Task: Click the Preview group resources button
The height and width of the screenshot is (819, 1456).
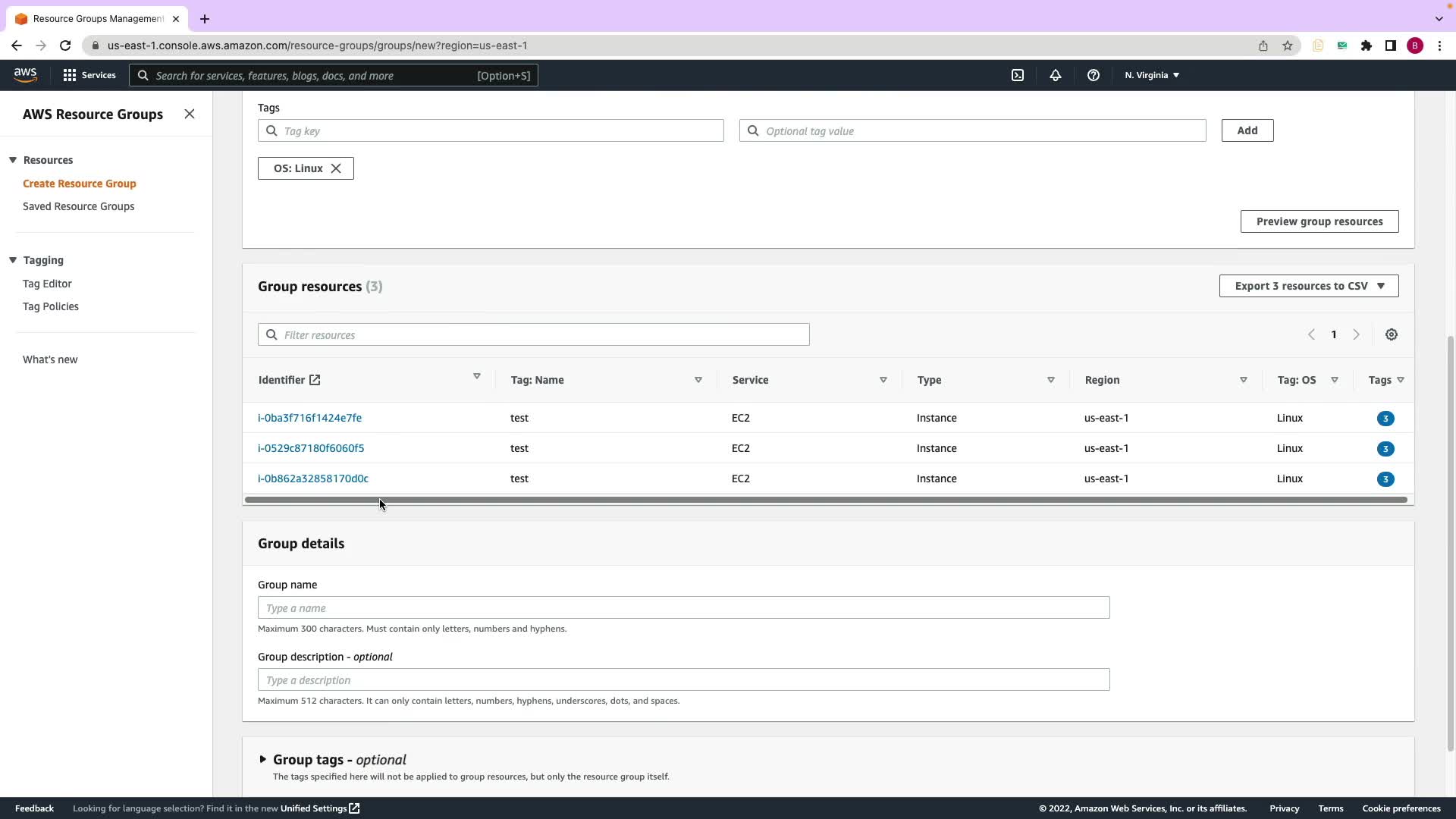Action: (x=1319, y=221)
